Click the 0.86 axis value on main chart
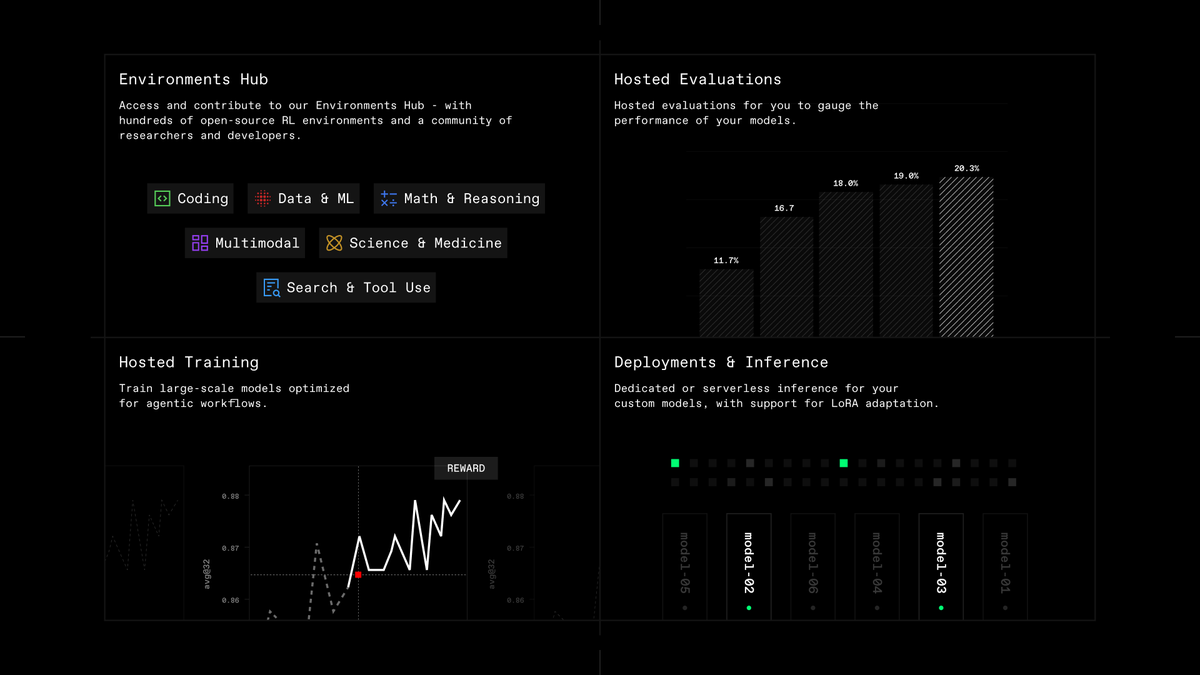This screenshot has width=1200, height=675. point(231,600)
